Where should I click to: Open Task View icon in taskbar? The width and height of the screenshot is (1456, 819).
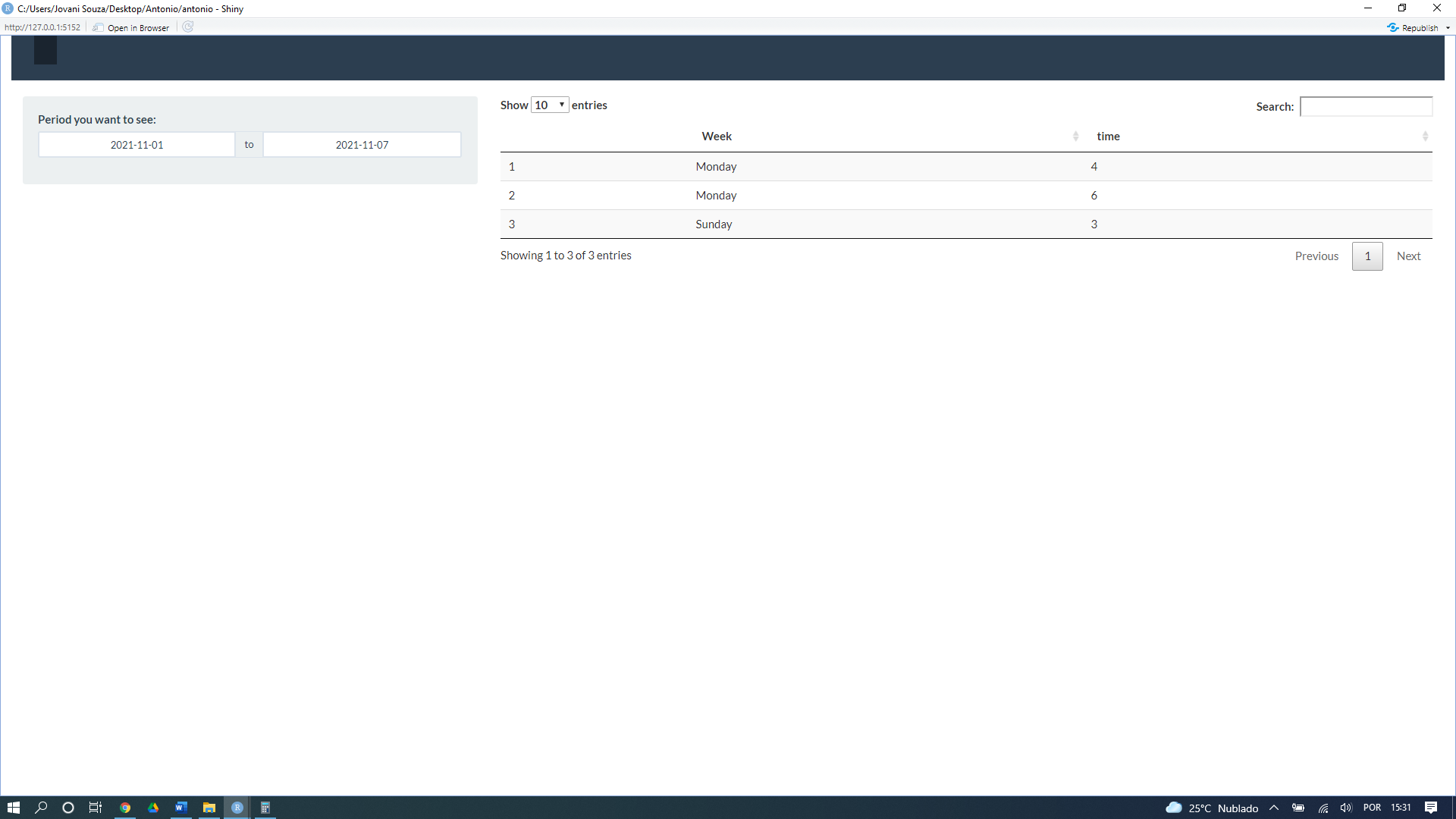pyautogui.click(x=96, y=808)
